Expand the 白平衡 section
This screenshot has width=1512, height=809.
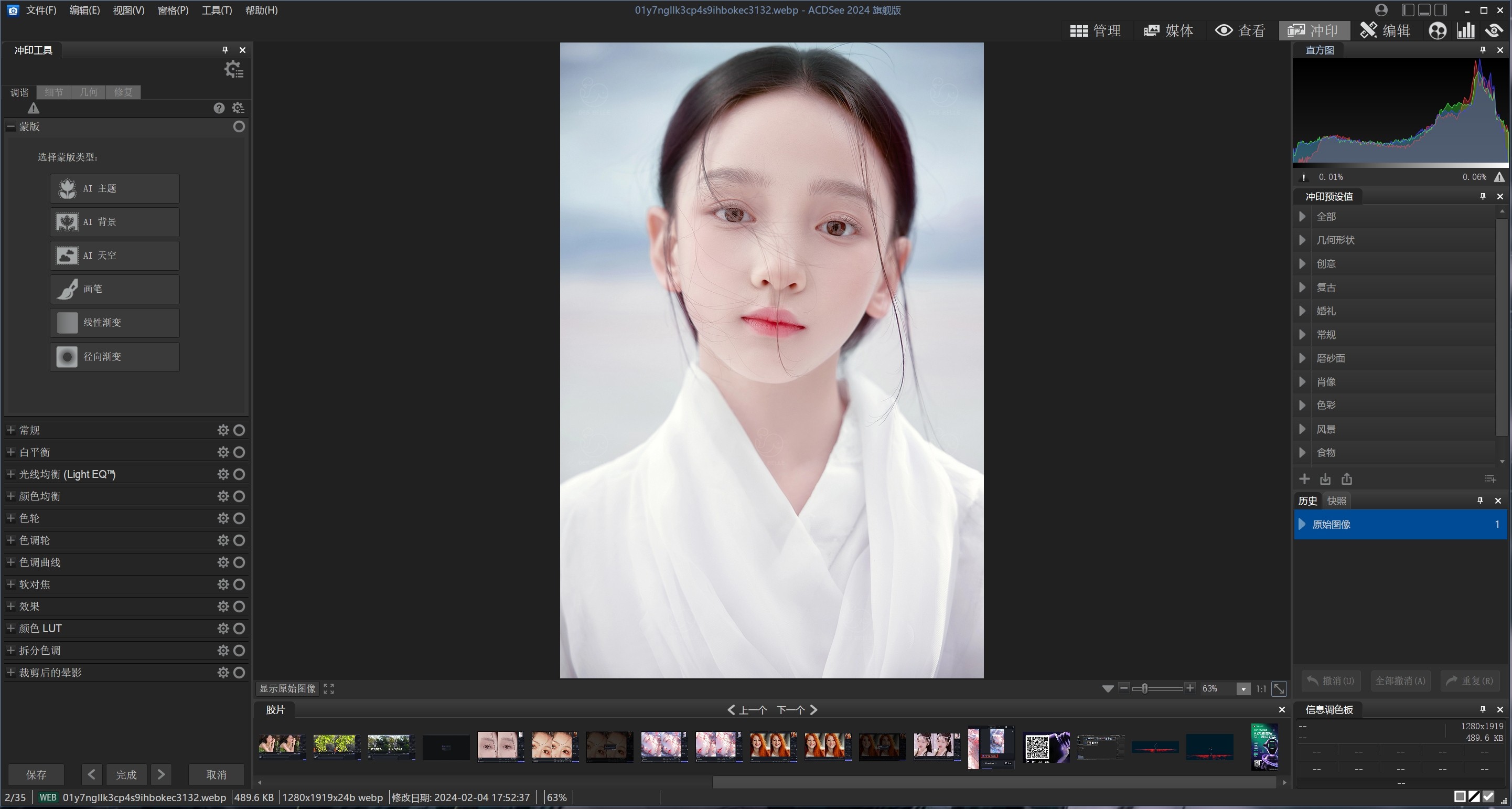(10, 452)
